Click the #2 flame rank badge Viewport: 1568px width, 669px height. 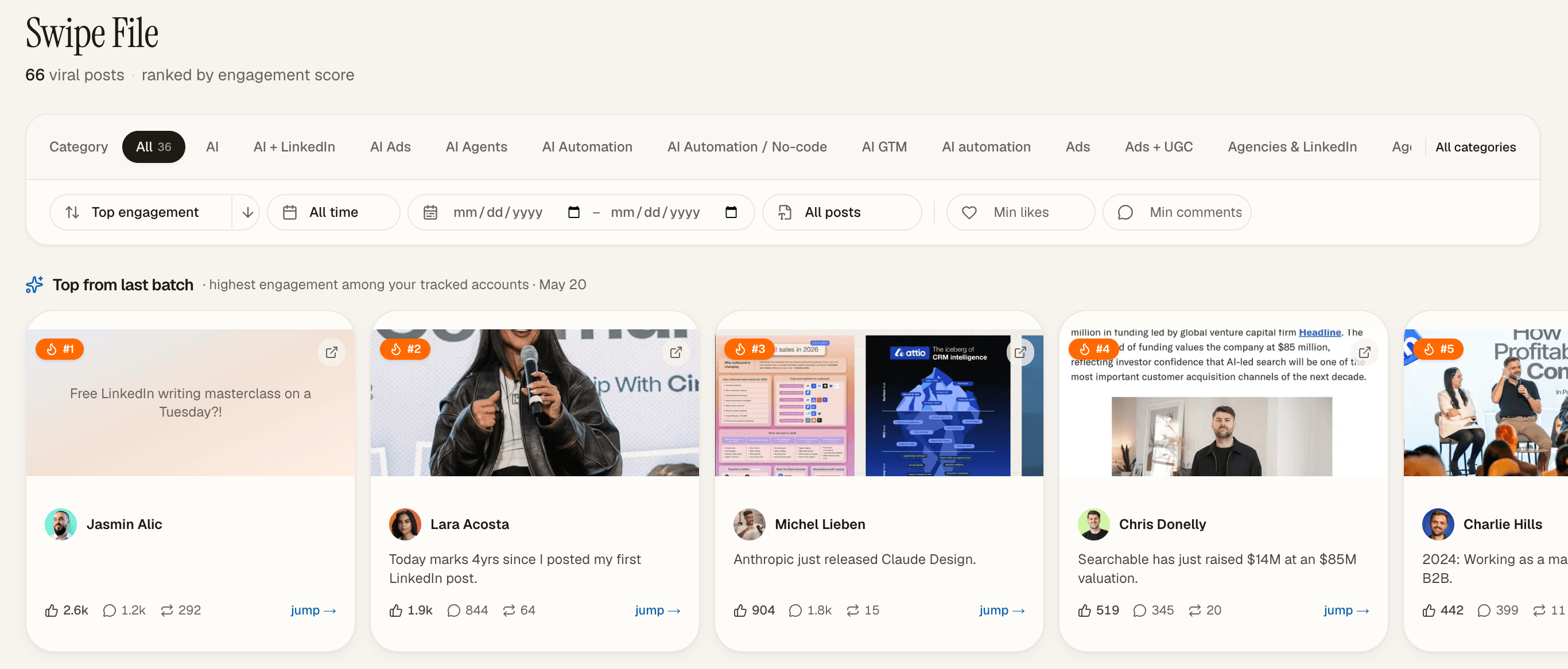point(405,349)
